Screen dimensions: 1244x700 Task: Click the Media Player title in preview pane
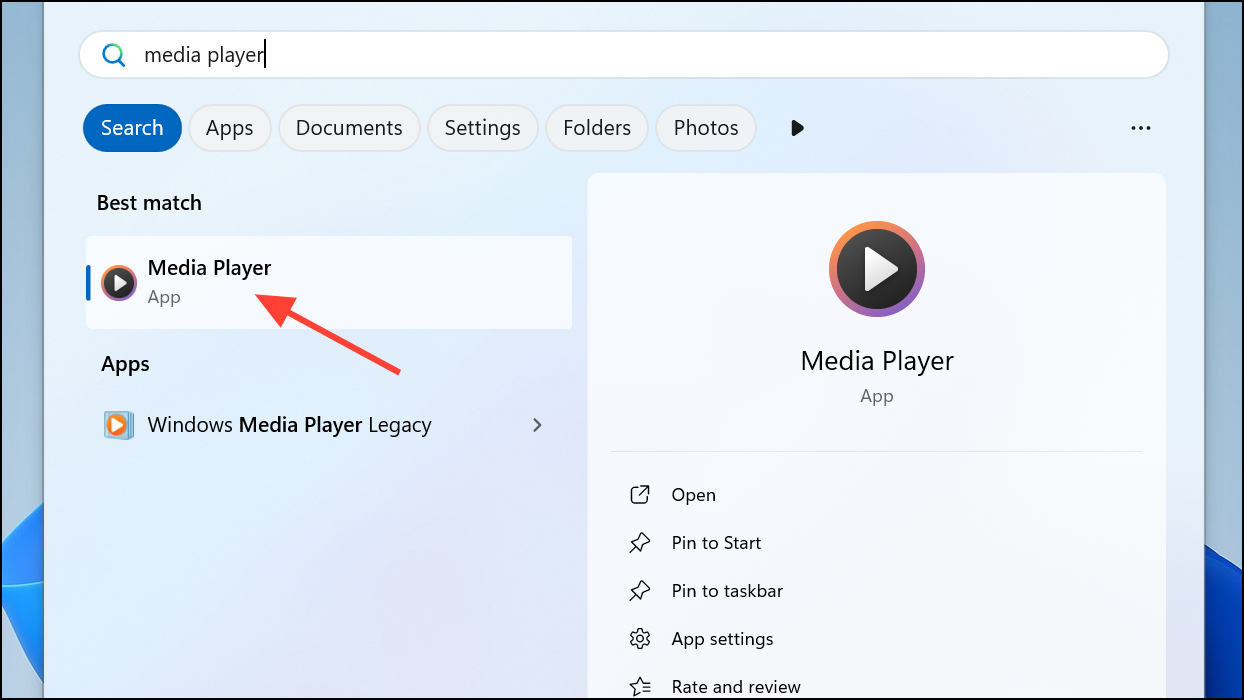pyautogui.click(x=877, y=361)
